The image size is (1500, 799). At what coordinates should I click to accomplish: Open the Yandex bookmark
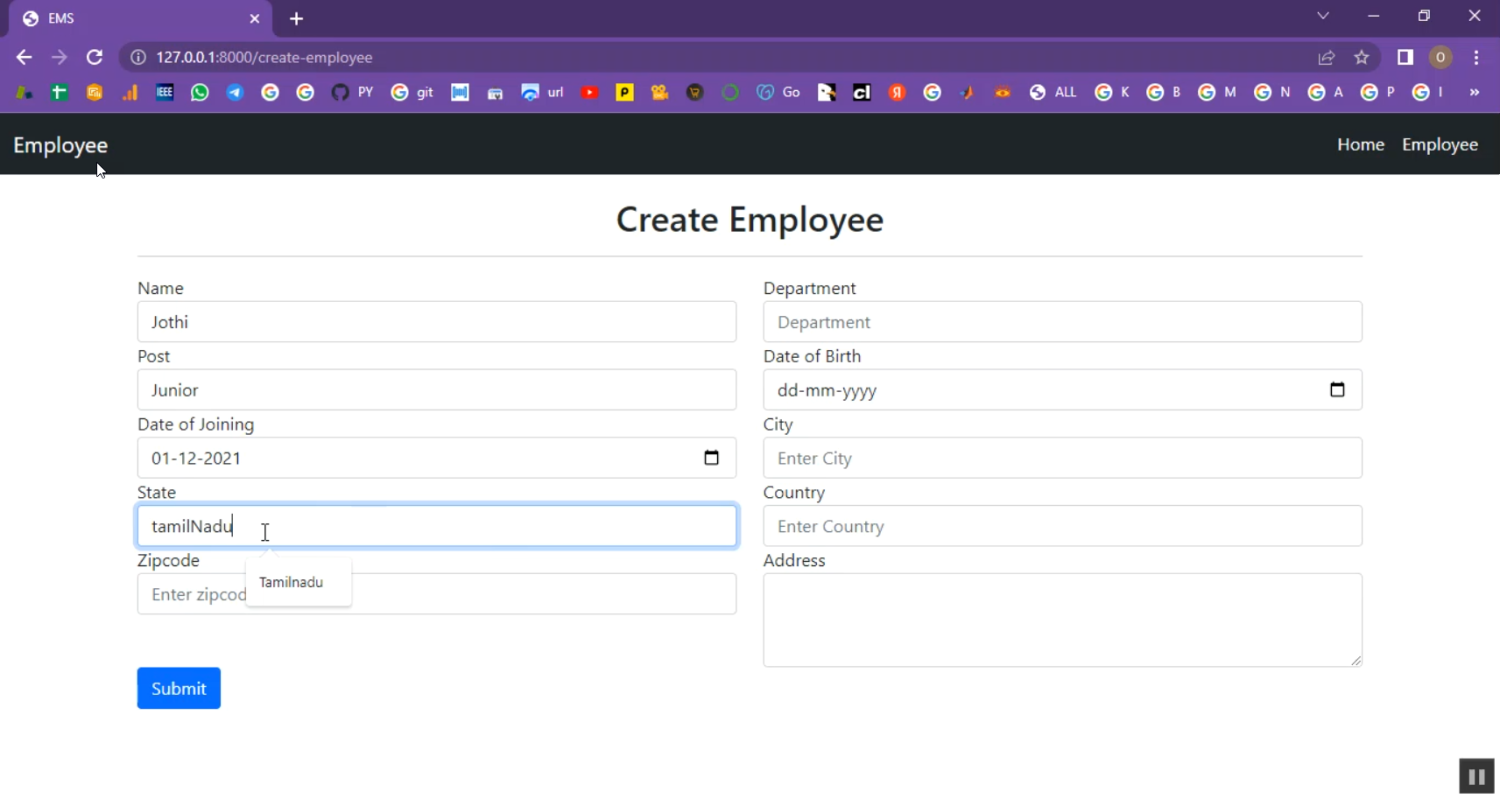click(x=897, y=93)
